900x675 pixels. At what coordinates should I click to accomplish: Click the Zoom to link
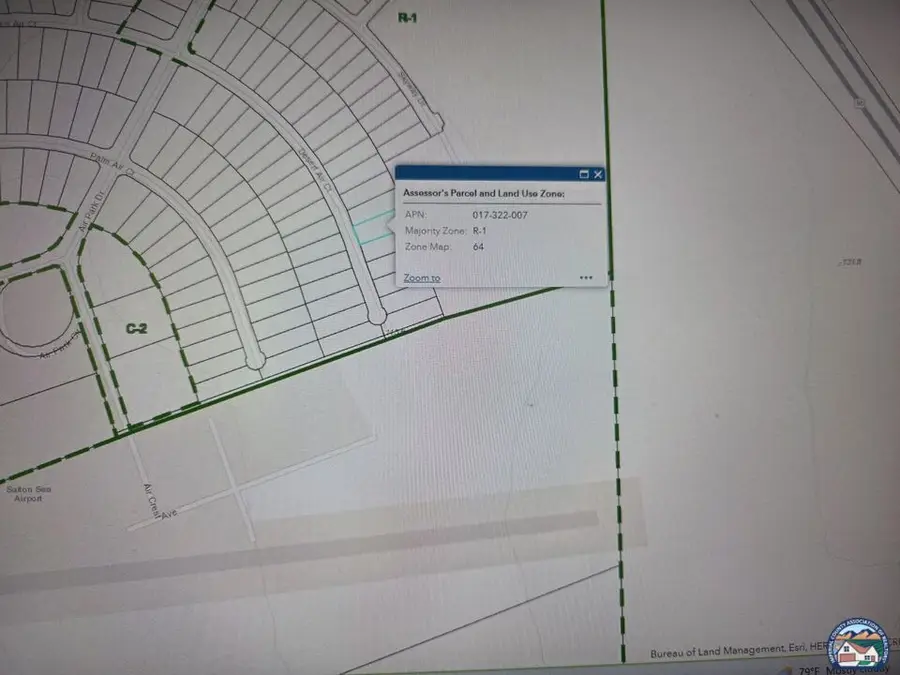[x=421, y=277]
